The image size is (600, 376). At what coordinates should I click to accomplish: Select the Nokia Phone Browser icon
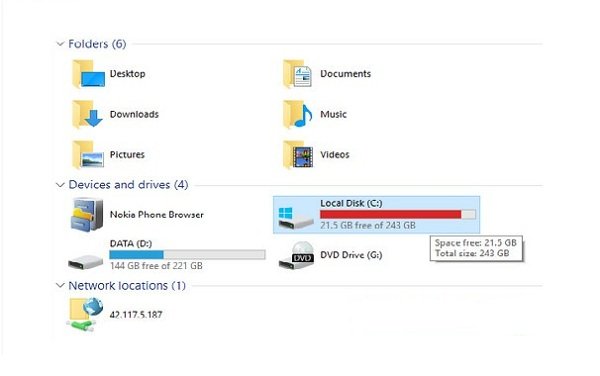(x=86, y=215)
